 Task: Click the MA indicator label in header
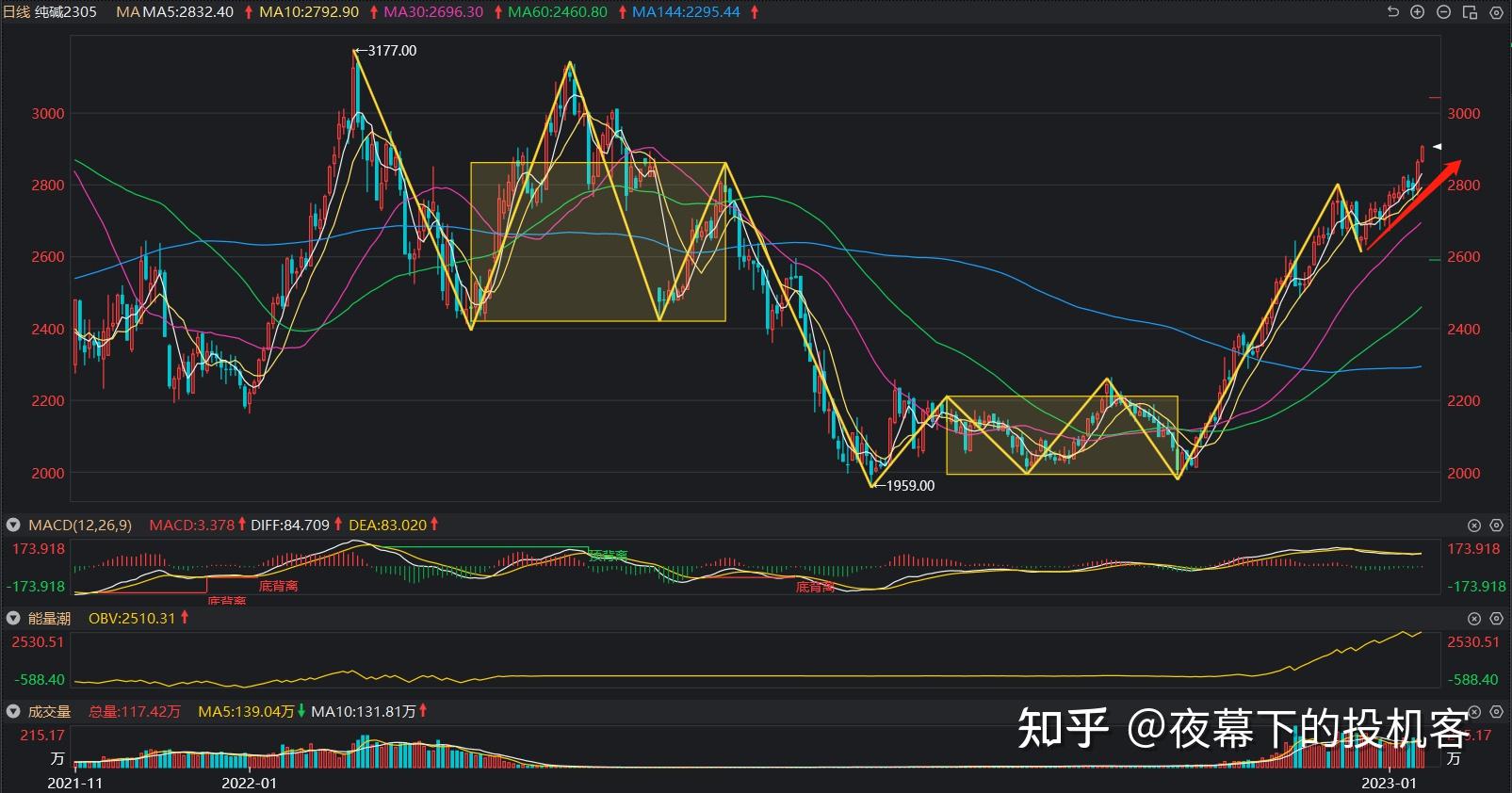[x=128, y=12]
